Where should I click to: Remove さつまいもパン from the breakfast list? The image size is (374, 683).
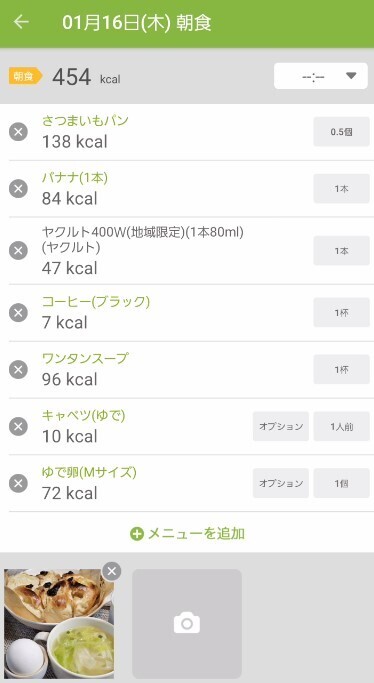[18, 132]
